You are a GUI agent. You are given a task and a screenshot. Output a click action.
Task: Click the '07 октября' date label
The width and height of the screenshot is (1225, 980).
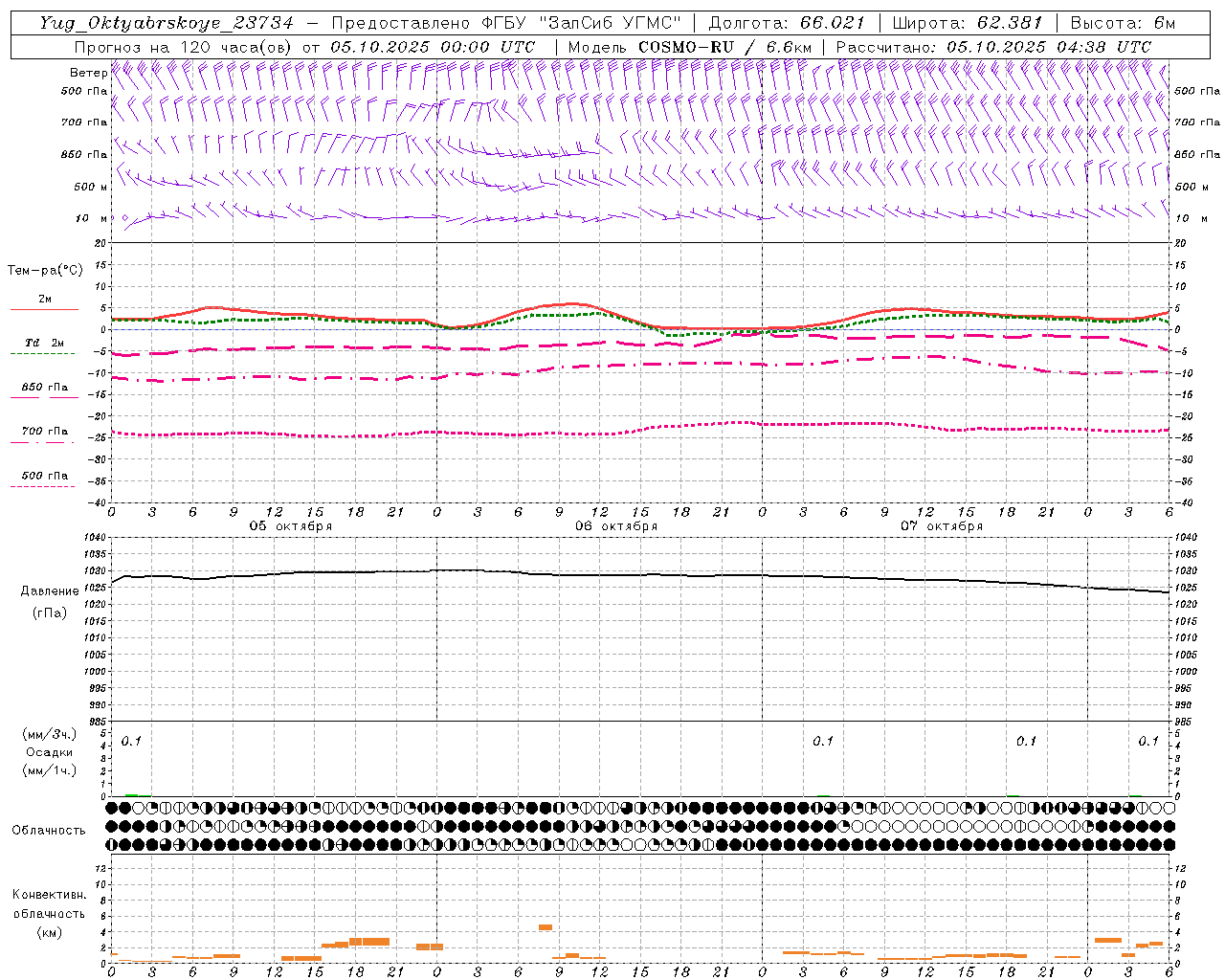[942, 526]
